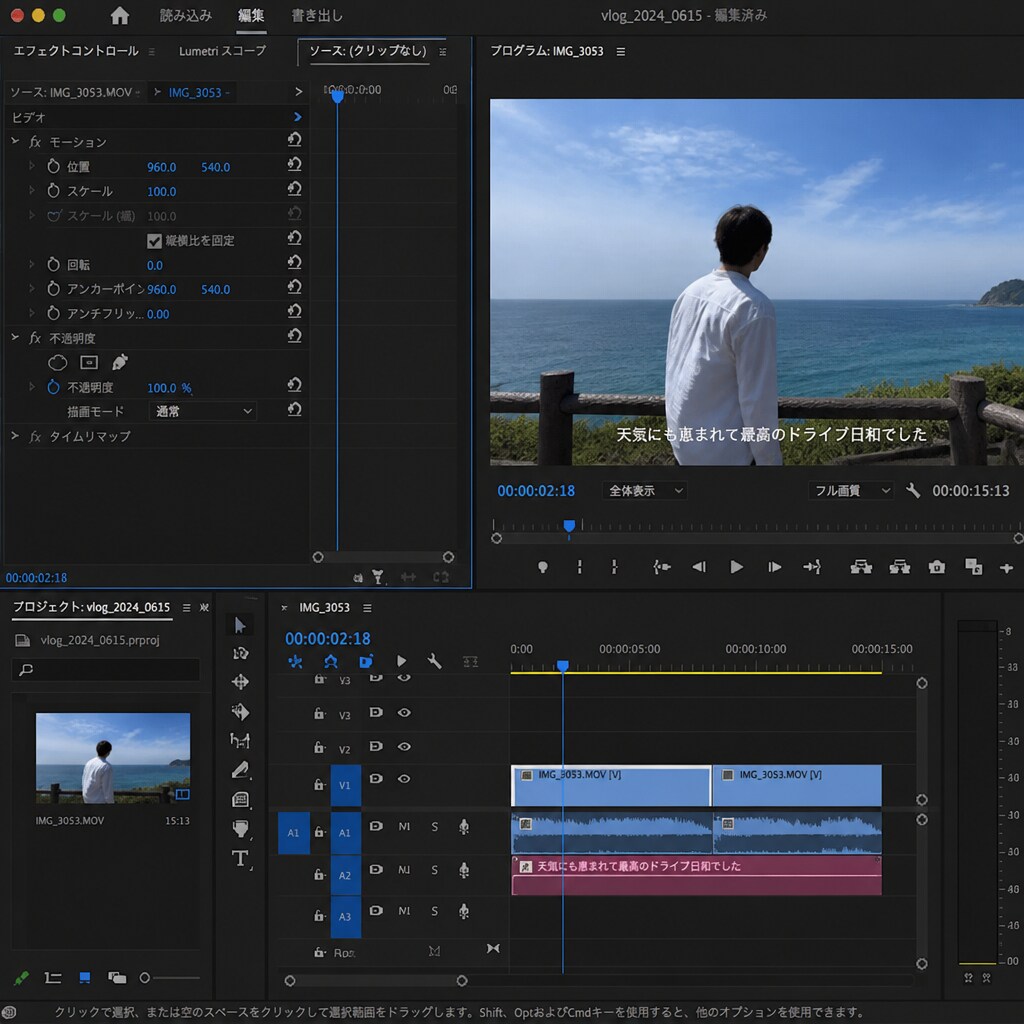Create ellipse mask for opacity
Screen dimensions: 1024x1024
(57, 362)
